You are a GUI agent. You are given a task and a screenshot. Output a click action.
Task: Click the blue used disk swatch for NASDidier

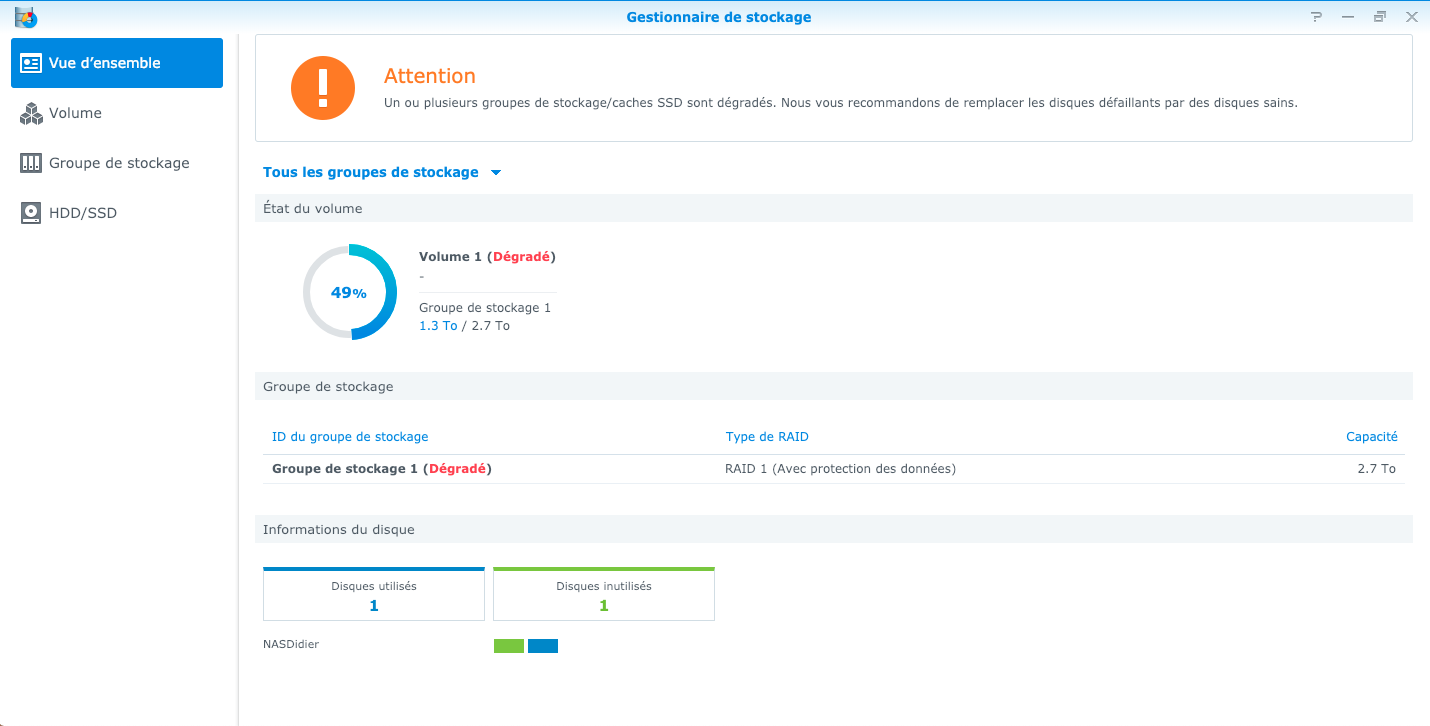pos(543,646)
